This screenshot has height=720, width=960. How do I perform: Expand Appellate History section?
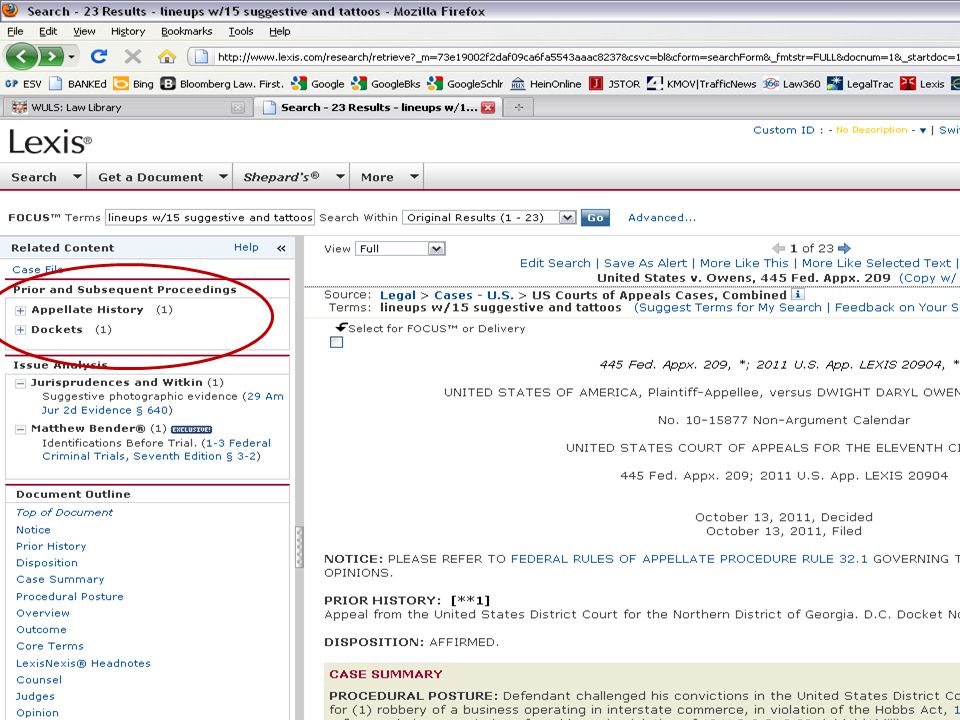point(20,310)
